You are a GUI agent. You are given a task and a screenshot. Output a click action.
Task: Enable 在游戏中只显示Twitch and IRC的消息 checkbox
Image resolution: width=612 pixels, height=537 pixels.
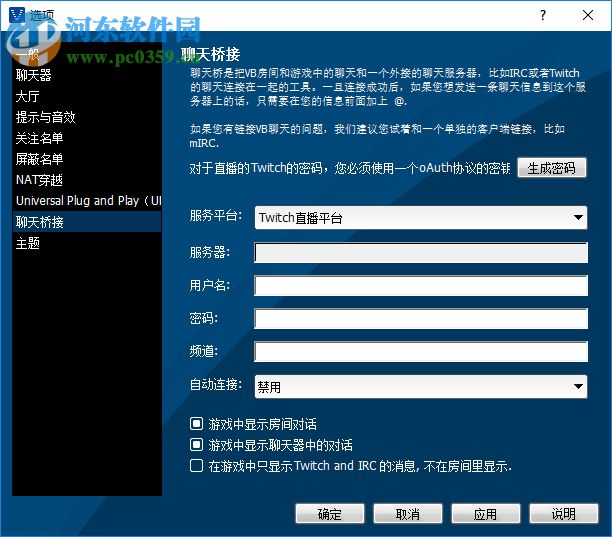[x=196, y=466]
